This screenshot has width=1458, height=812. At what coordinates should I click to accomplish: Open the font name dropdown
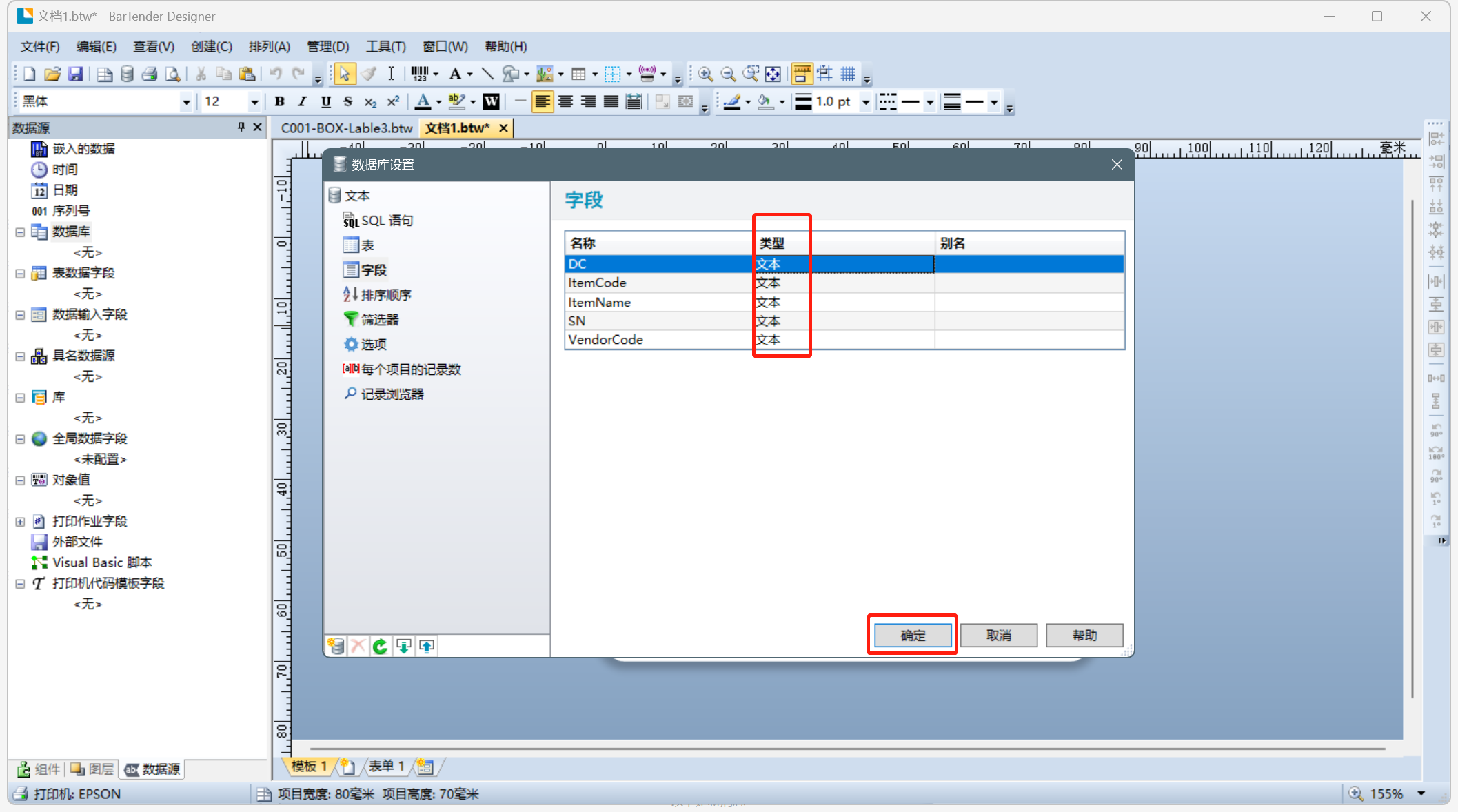[x=186, y=102]
